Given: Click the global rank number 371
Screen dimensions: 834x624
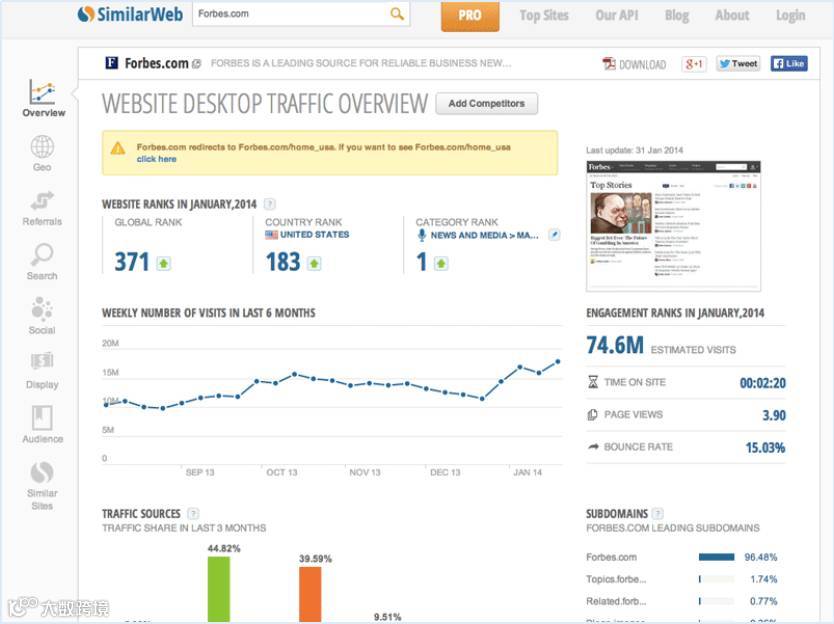Looking at the screenshot, I should click(x=132, y=262).
